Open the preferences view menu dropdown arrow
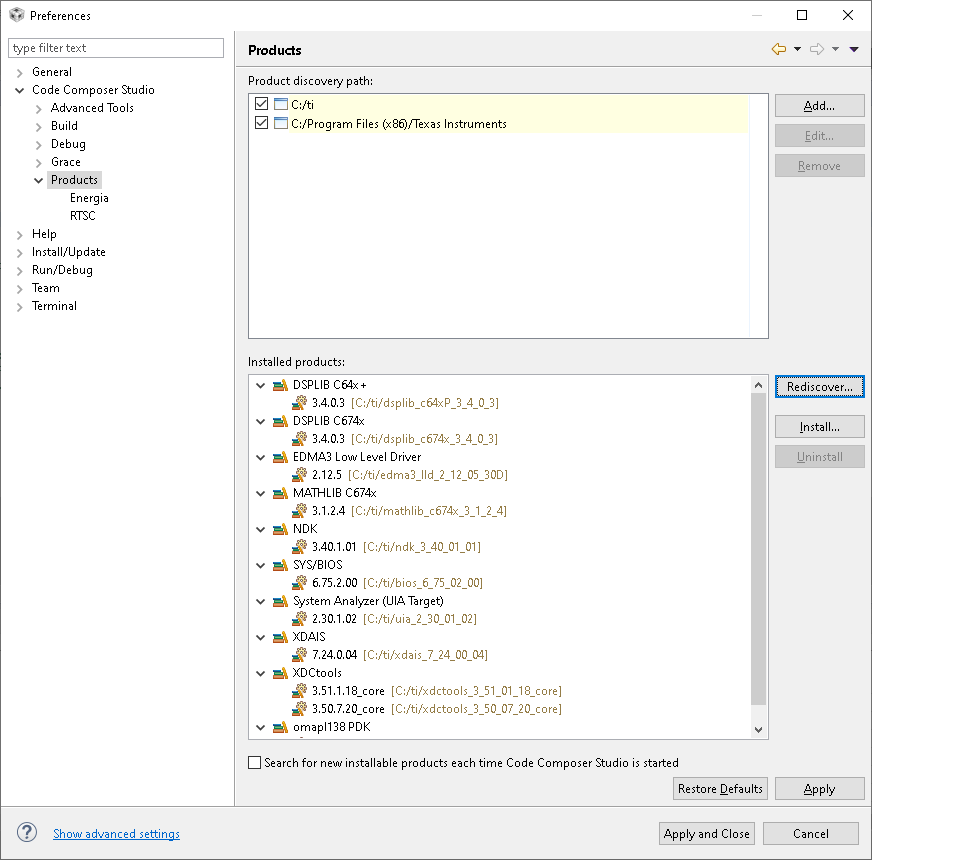The width and height of the screenshot is (960, 860). pos(854,49)
